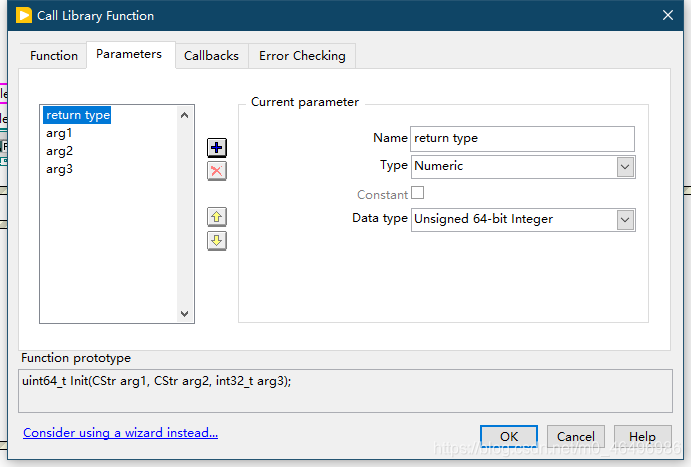Image resolution: width=691 pixels, height=467 pixels.
Task: Open the Callbacks tab
Action: click(212, 56)
